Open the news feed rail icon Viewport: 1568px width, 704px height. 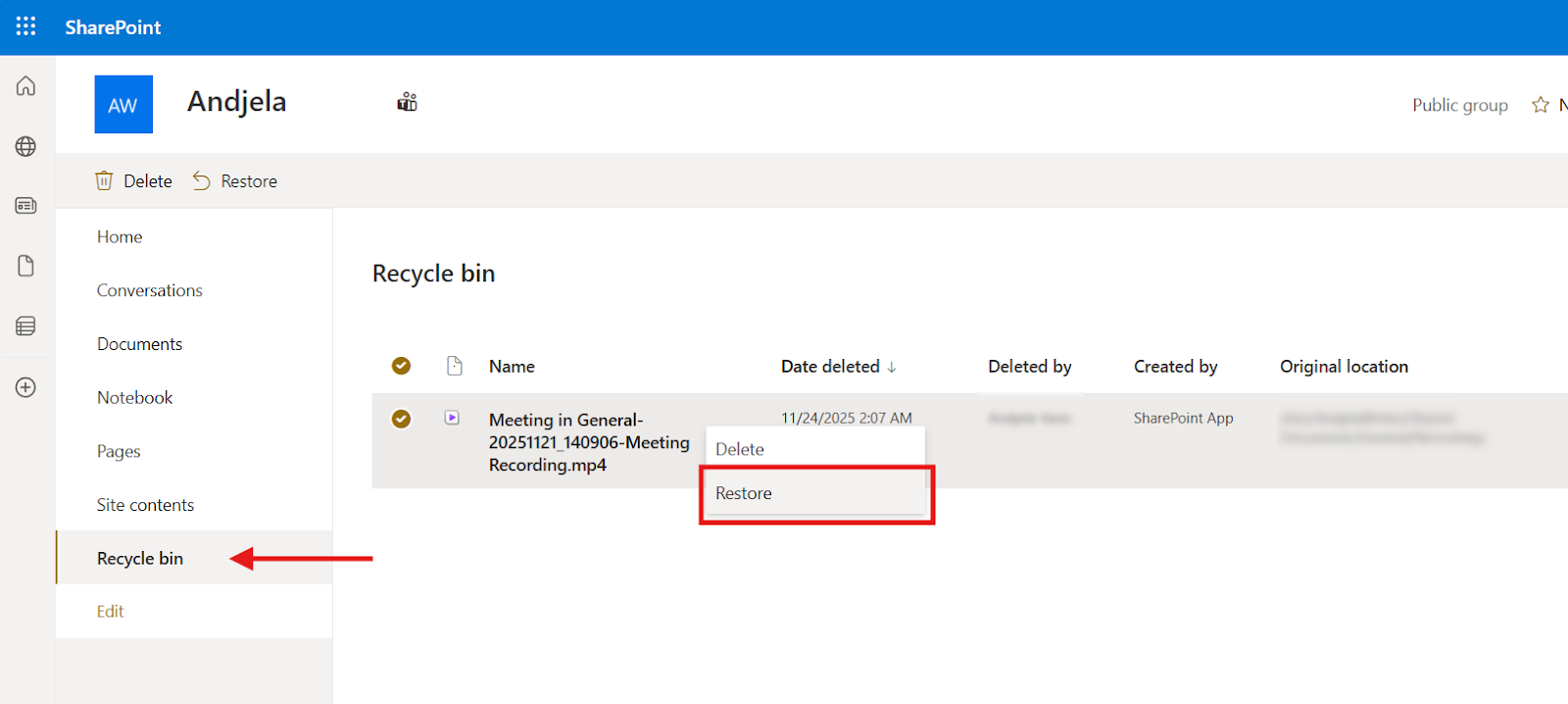tap(26, 206)
